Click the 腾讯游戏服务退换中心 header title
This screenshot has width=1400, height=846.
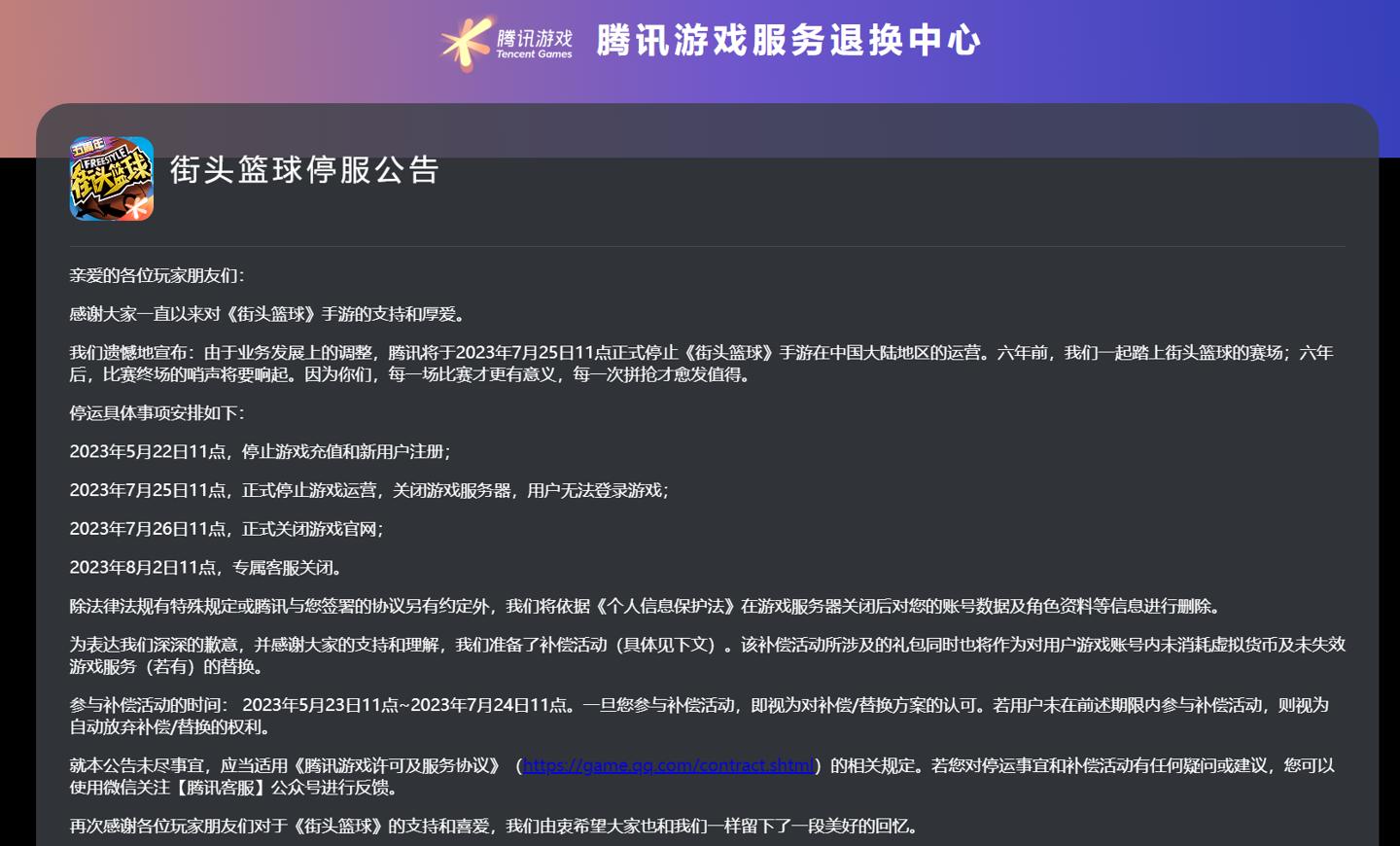(x=789, y=40)
